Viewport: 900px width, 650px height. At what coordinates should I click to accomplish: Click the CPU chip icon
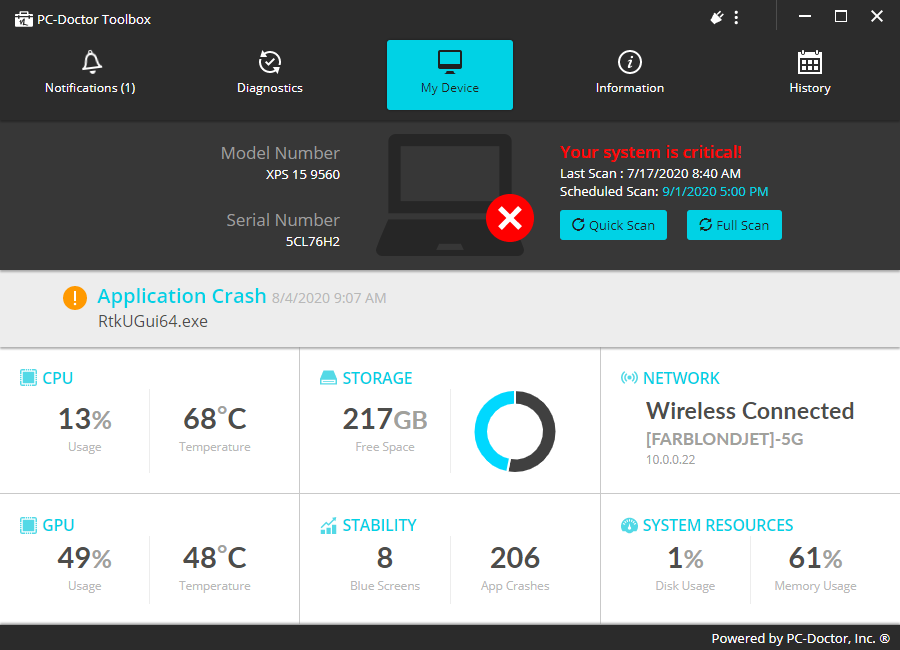tap(28, 378)
